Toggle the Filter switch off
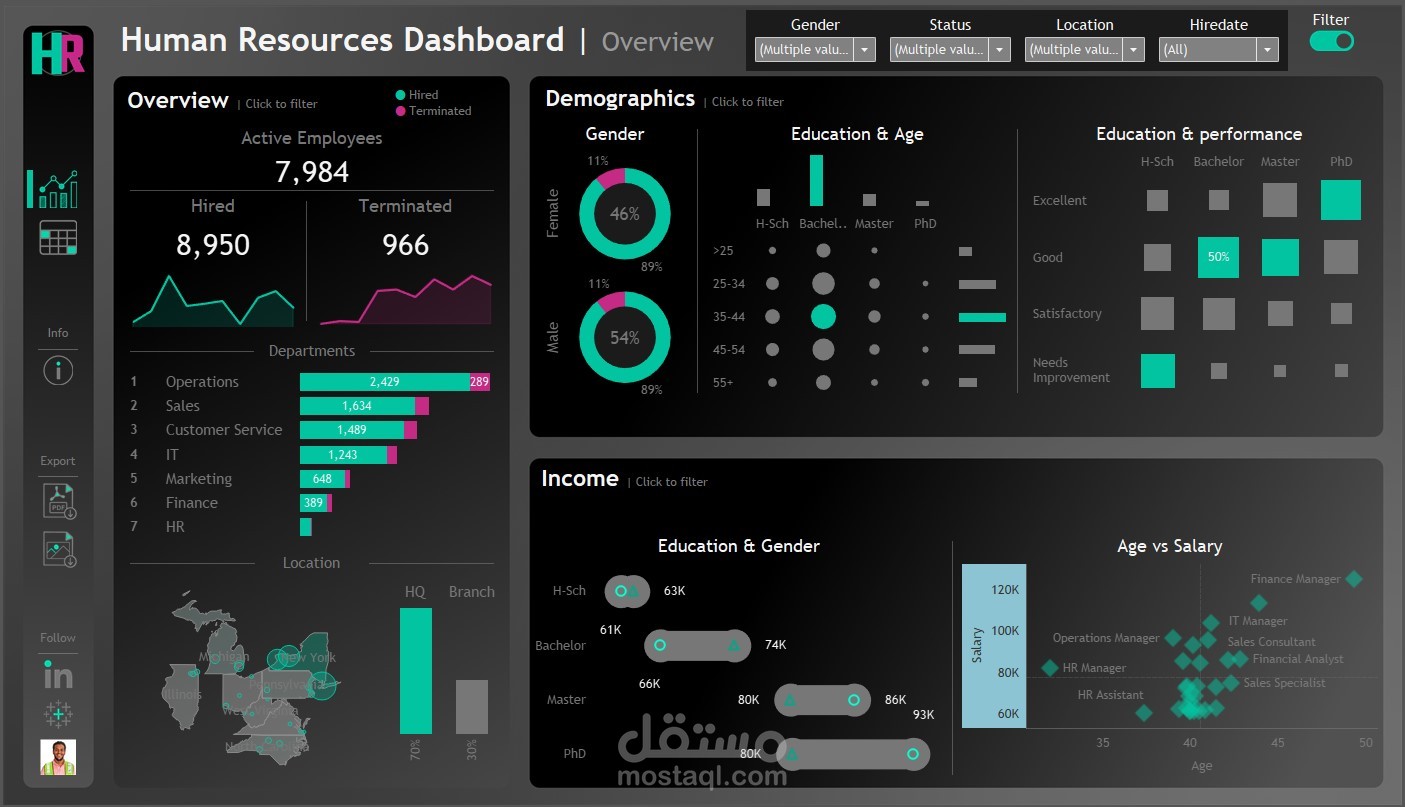 pyautogui.click(x=1332, y=41)
